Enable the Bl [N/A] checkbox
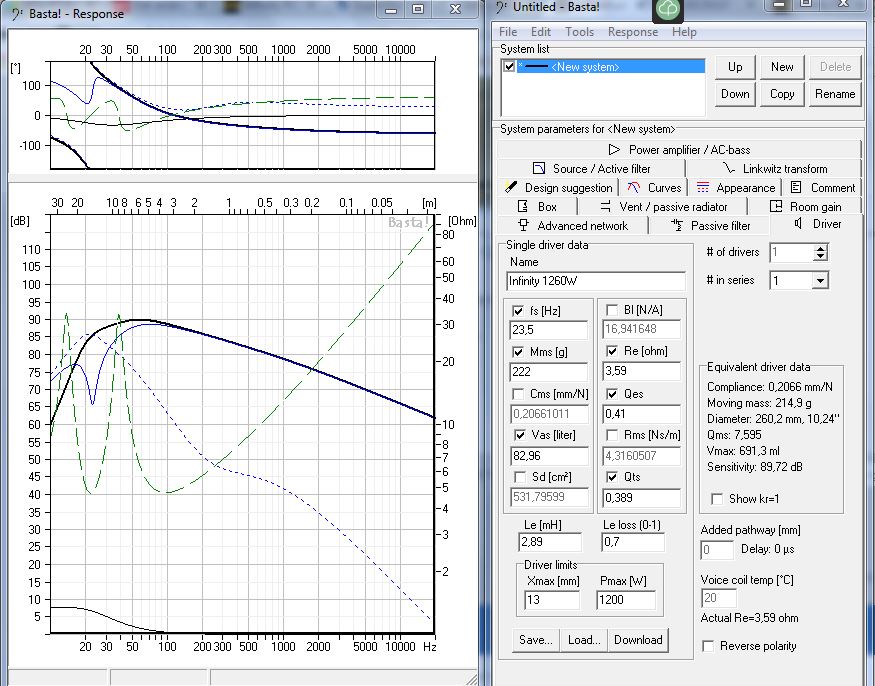875x686 pixels. 612,310
